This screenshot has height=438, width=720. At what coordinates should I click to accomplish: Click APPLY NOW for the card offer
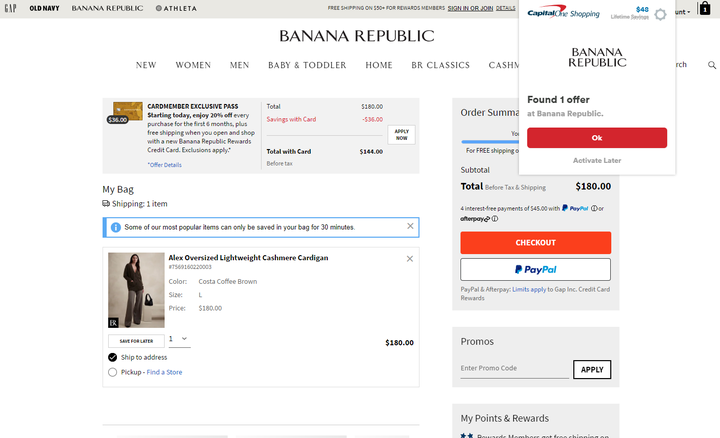point(401,135)
